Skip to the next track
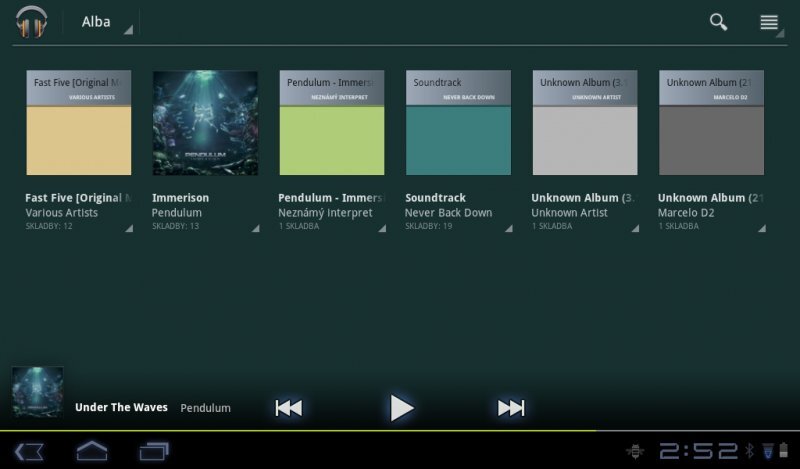 [x=511, y=407]
